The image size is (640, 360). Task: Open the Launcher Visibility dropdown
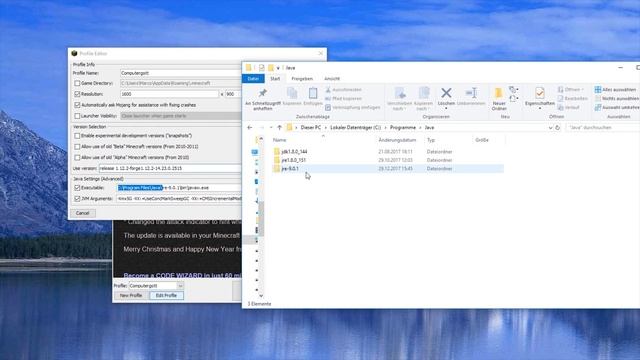pos(181,116)
